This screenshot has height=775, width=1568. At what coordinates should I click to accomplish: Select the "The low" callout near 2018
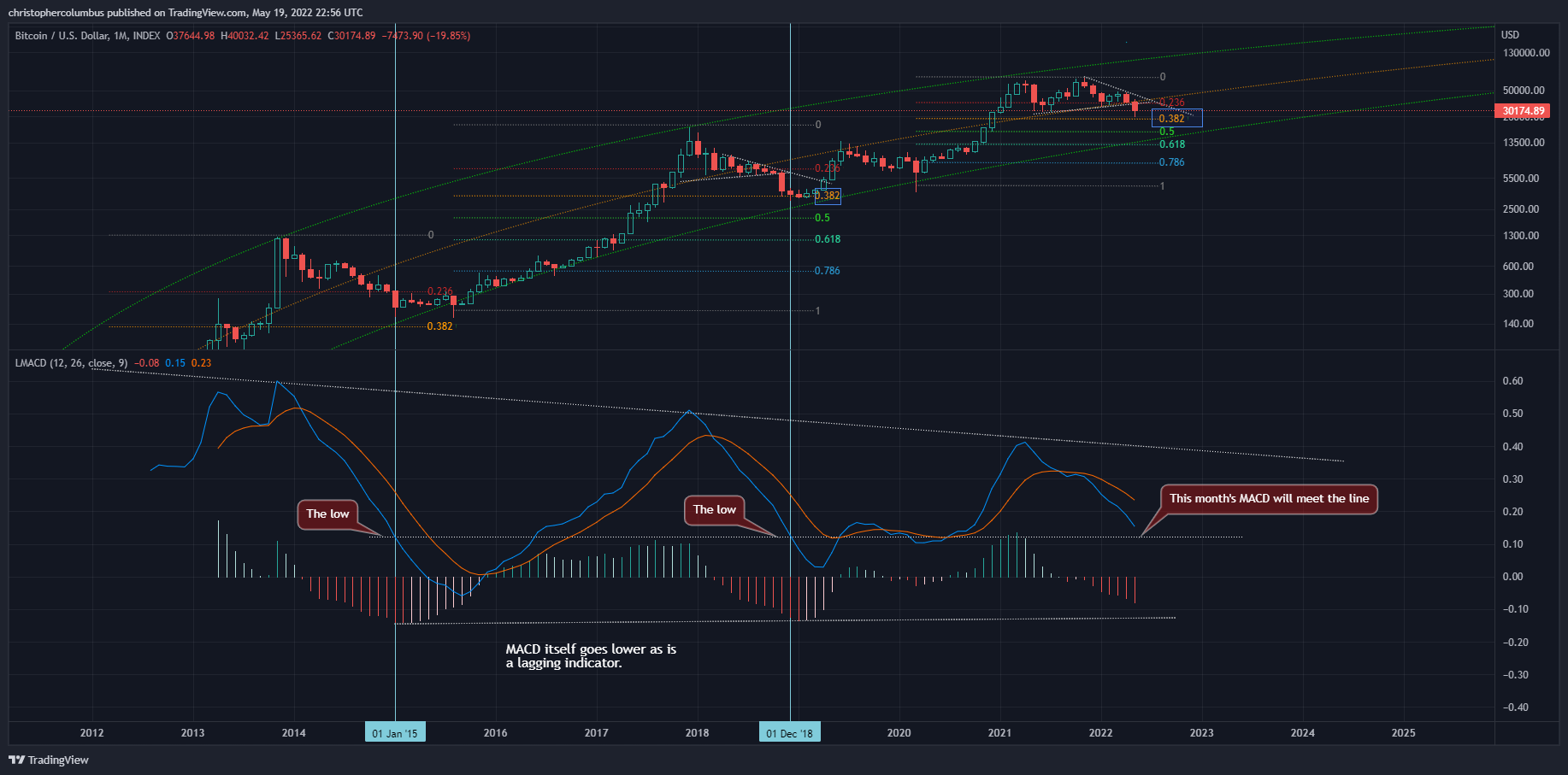pyautogui.click(x=714, y=509)
